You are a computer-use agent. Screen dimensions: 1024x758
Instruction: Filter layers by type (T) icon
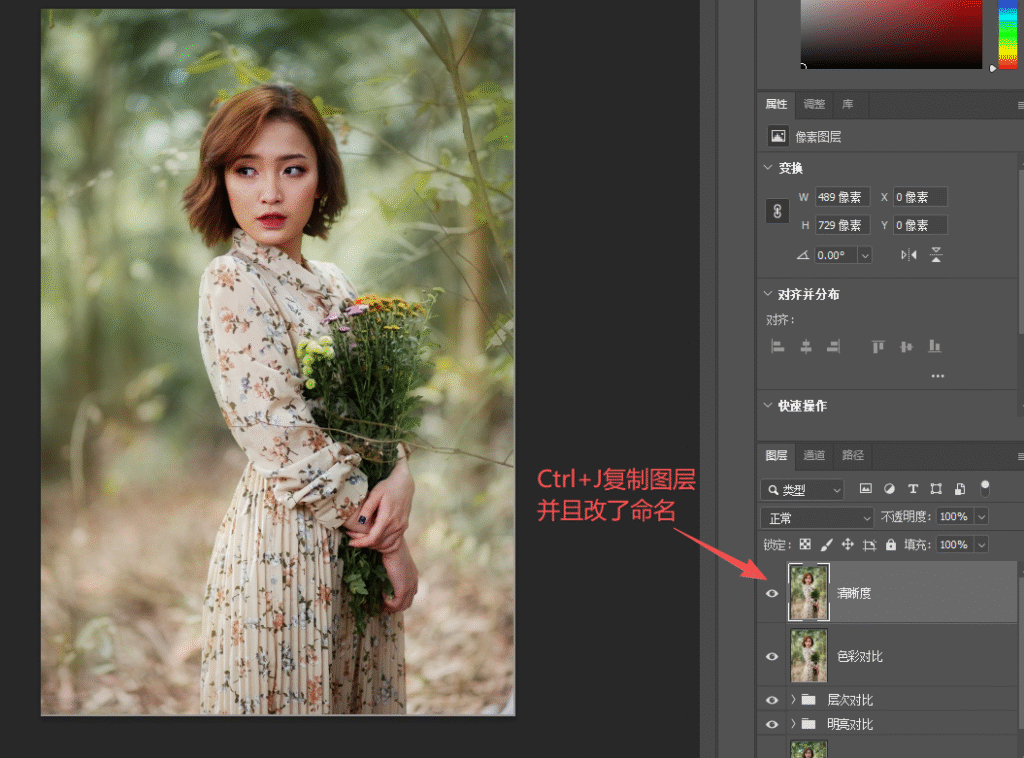(913, 488)
